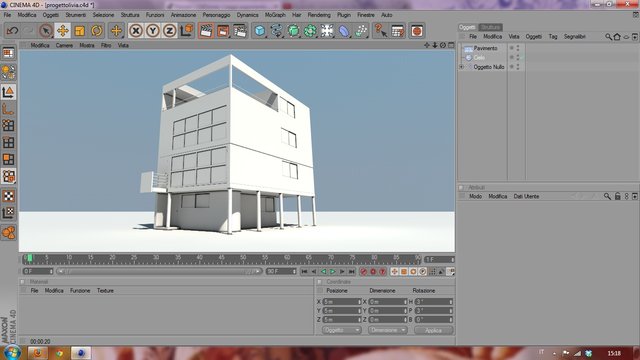Expand the Oggetto Nullo tree item
The image size is (640, 360).
click(462, 67)
